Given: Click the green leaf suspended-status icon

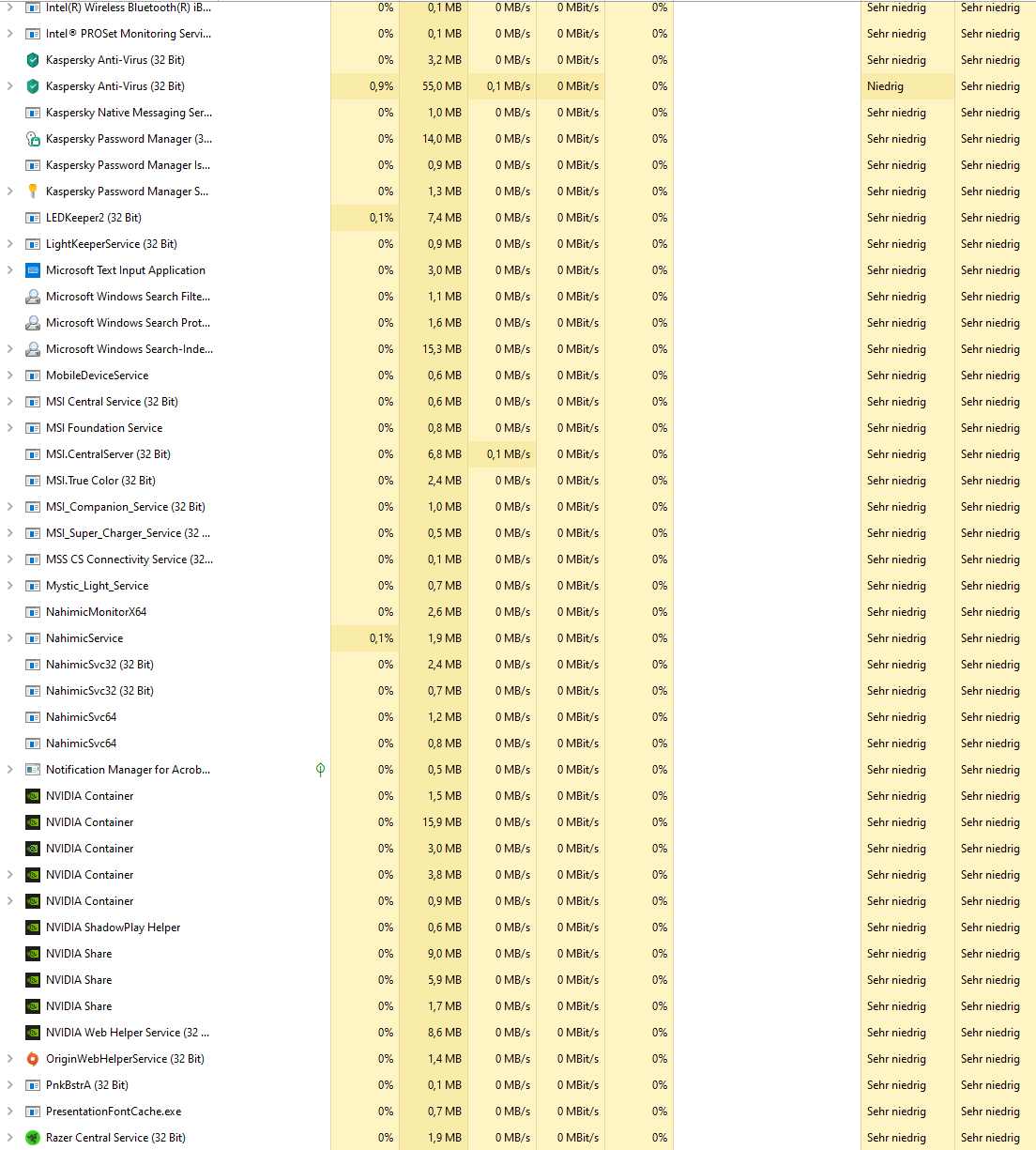Looking at the screenshot, I should click(x=320, y=770).
